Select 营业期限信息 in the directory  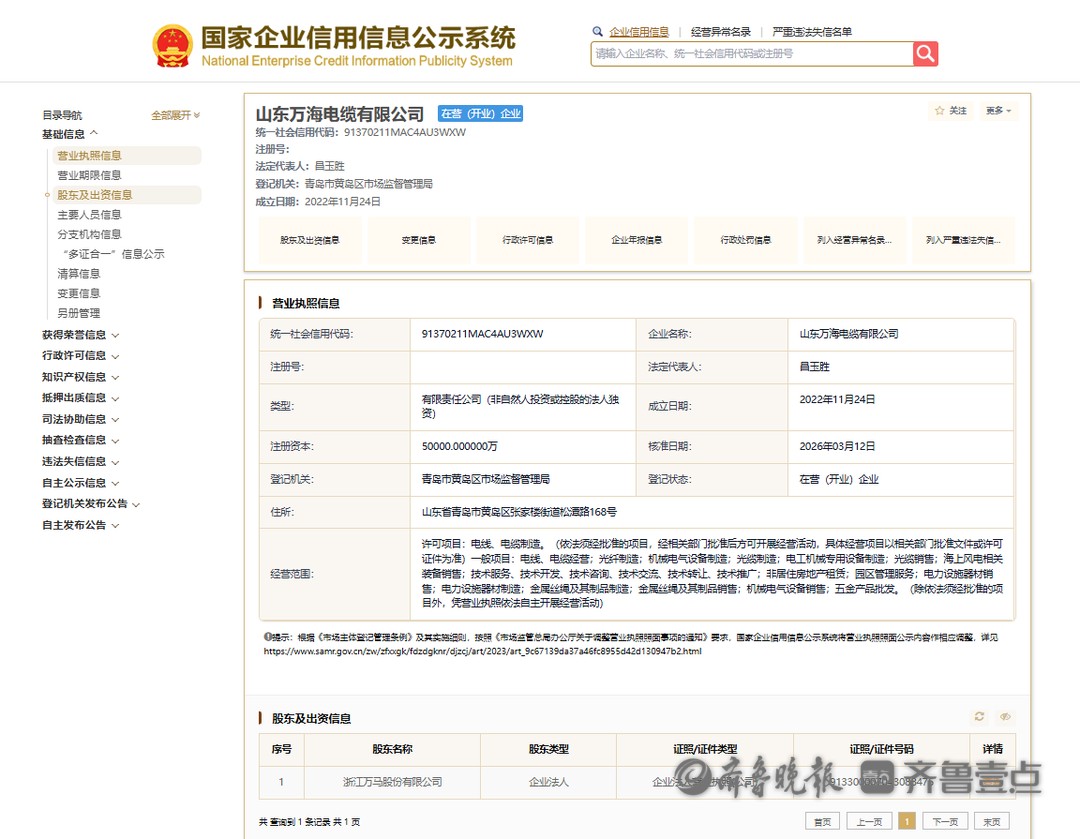(x=89, y=175)
